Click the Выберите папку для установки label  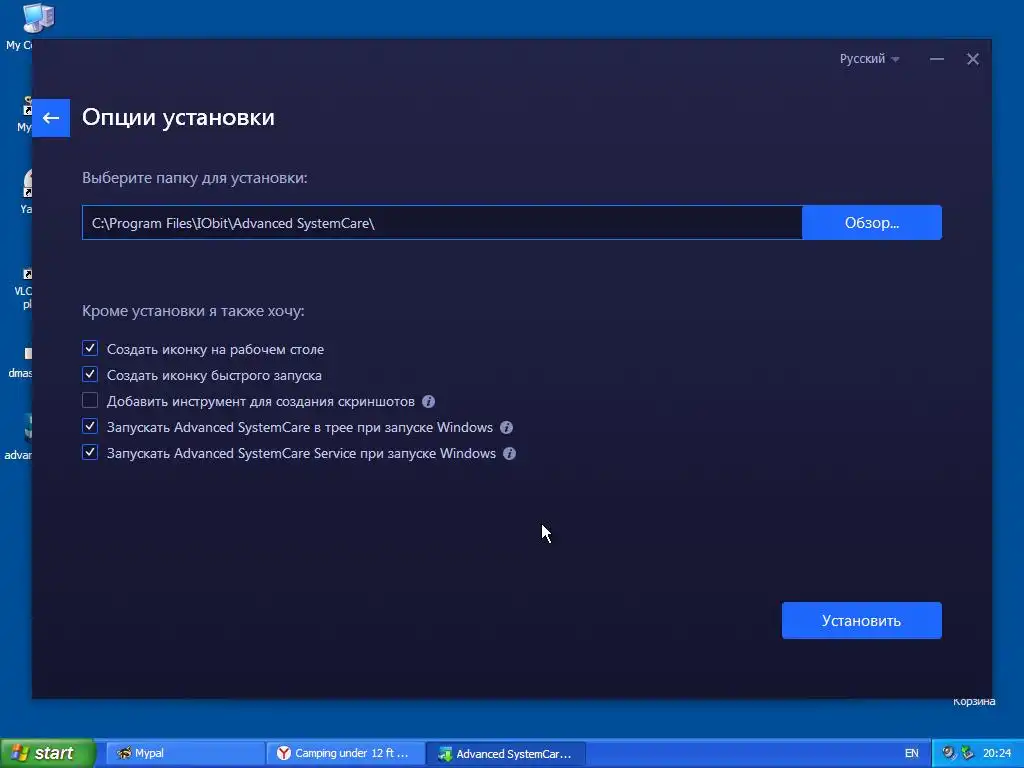tap(195, 178)
